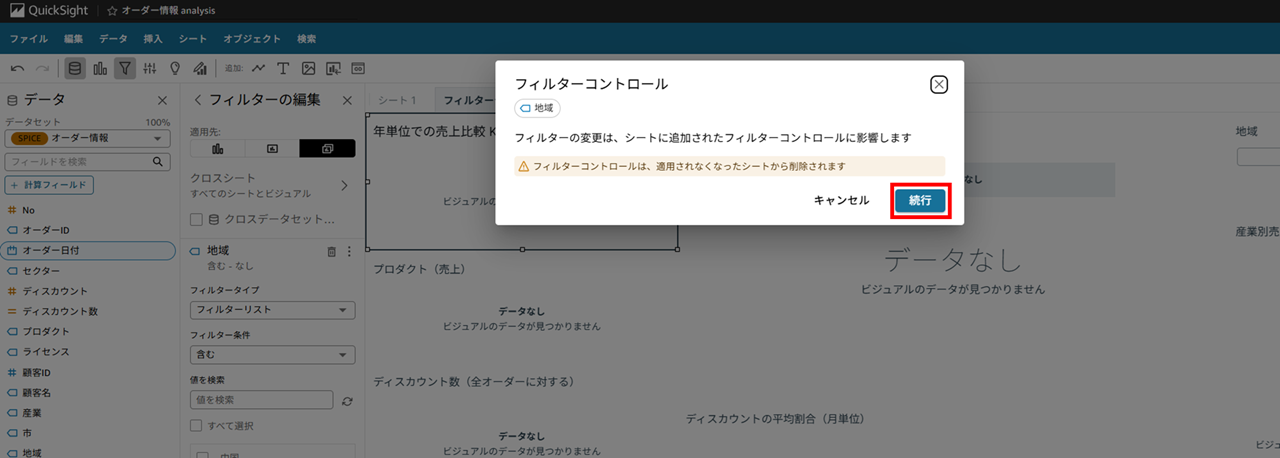Select the cross-sheet scope button
Image resolution: width=1280 pixels, height=458 pixels.
[327, 148]
